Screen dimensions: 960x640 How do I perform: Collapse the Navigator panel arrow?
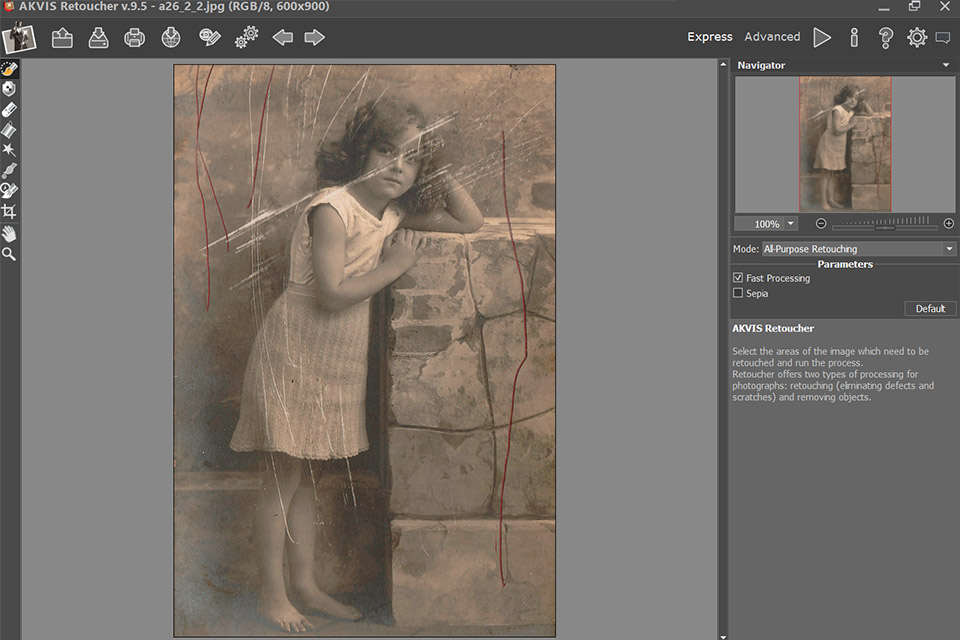[945, 65]
